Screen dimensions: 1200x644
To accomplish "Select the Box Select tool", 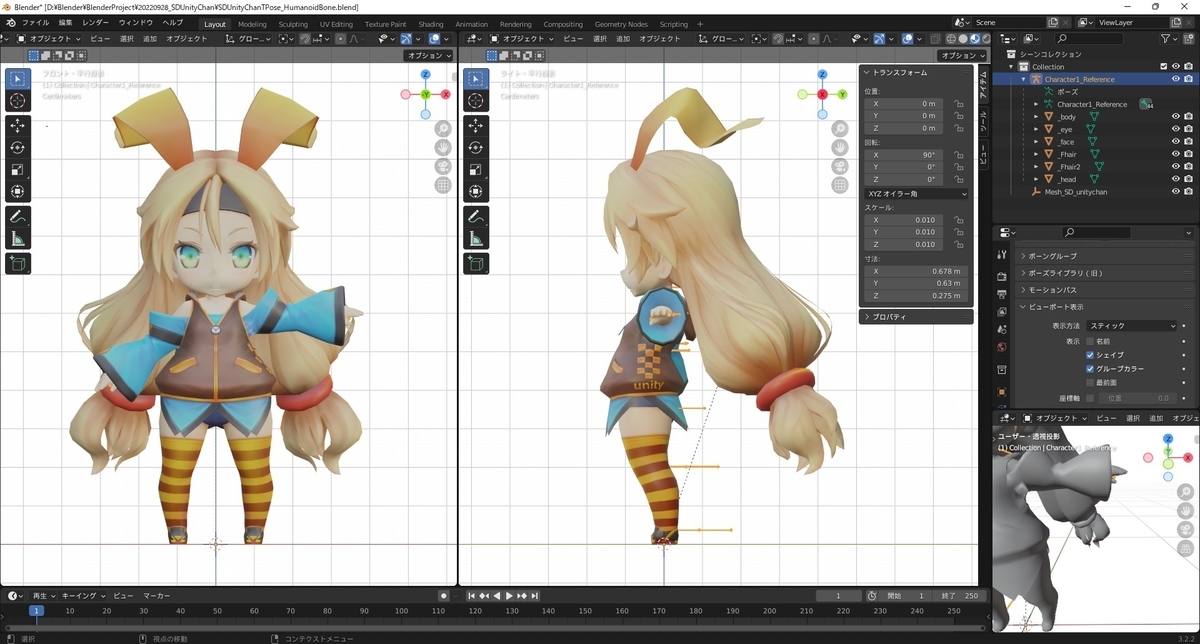I will 16,80.
